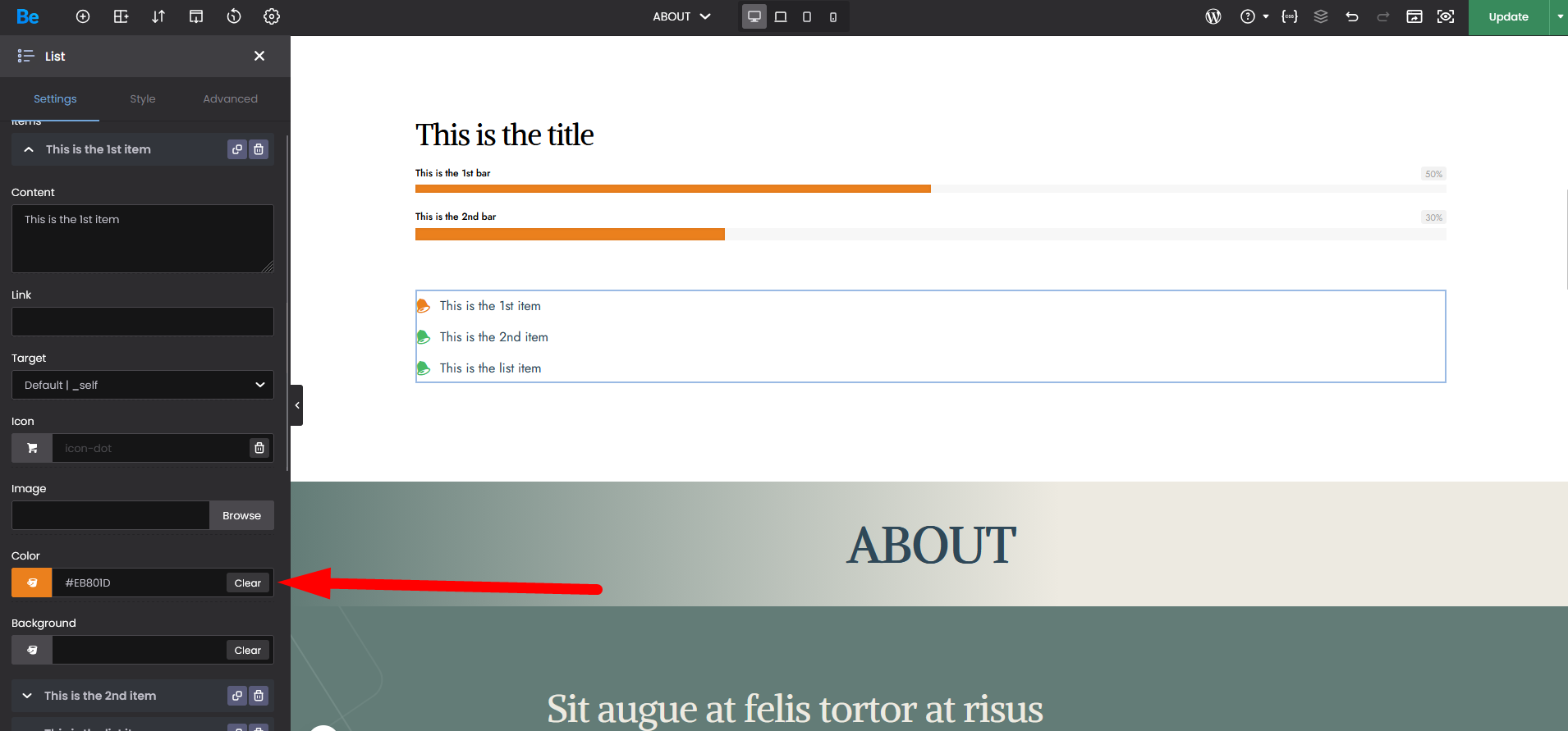The width and height of the screenshot is (1568, 731).
Task: Open the custom CSS editor icon
Action: click(x=1289, y=16)
